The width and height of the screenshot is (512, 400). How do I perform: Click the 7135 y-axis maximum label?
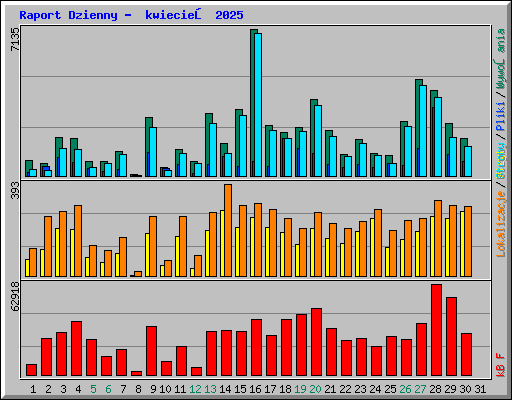[15, 39]
